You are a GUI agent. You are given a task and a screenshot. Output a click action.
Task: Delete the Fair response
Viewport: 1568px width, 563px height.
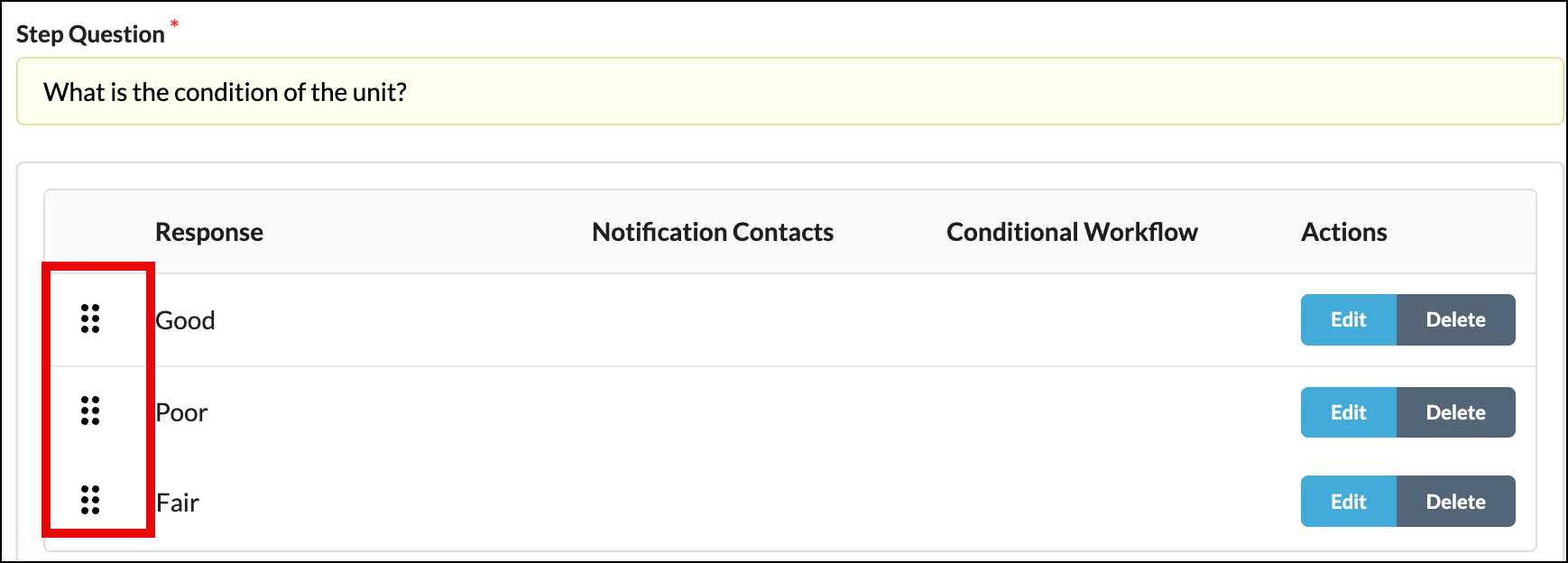pos(1455,502)
